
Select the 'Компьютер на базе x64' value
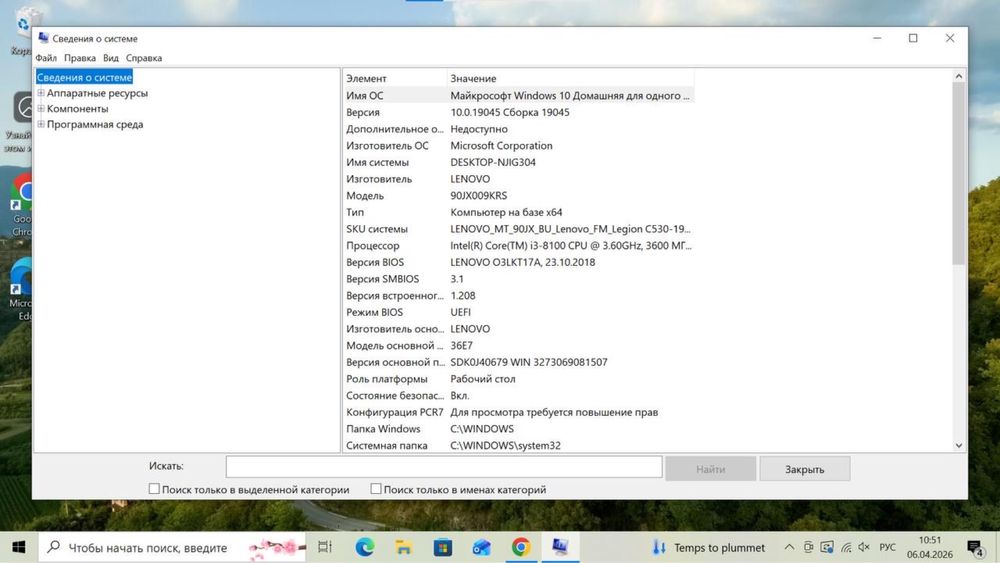coord(506,212)
